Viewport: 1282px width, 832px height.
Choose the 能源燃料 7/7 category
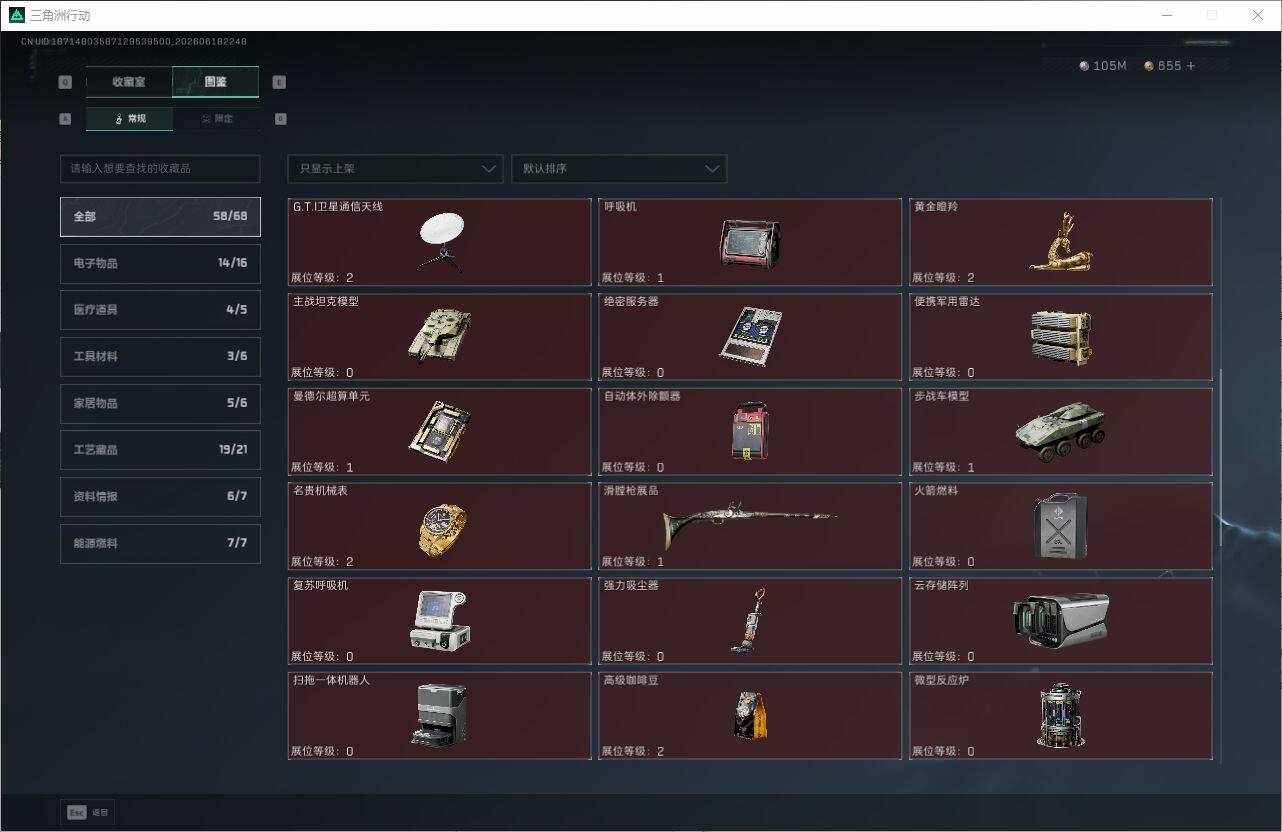pos(160,543)
